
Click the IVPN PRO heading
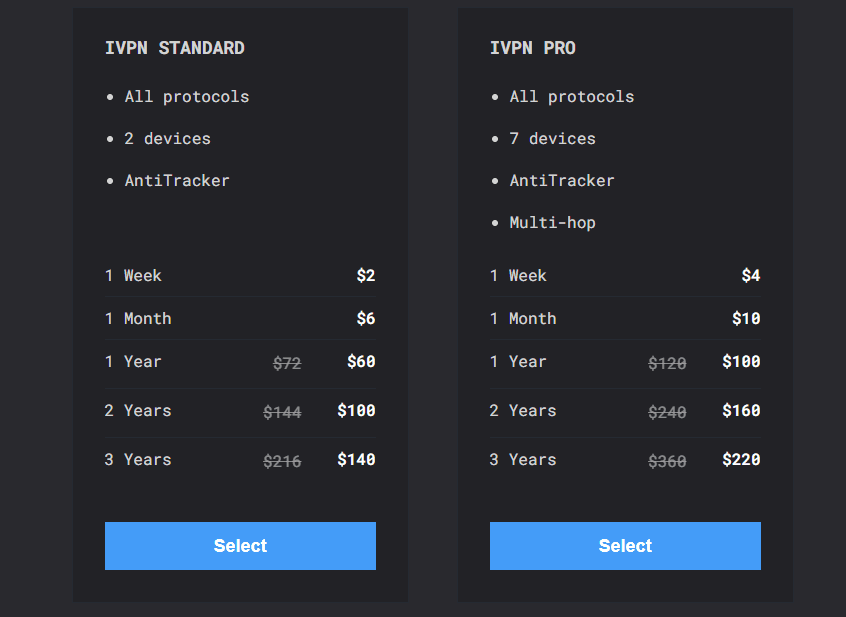pos(533,48)
